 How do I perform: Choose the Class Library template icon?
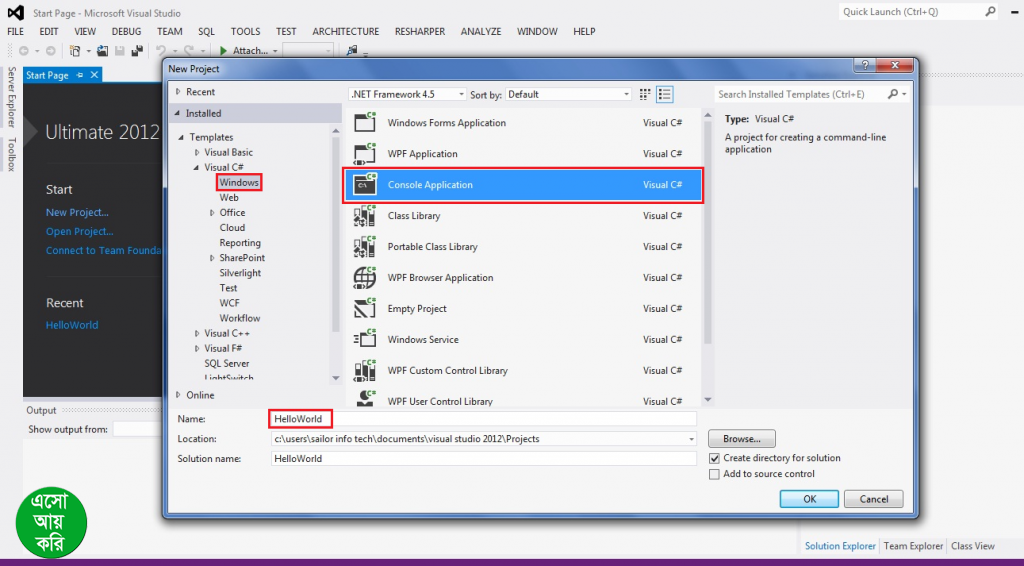coord(364,216)
